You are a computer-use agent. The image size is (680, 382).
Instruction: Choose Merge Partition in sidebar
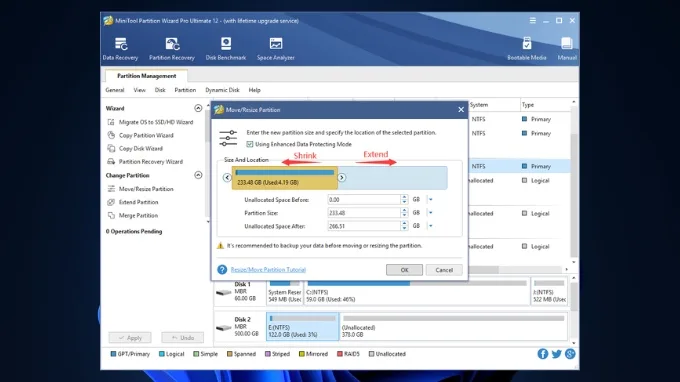[133, 215]
